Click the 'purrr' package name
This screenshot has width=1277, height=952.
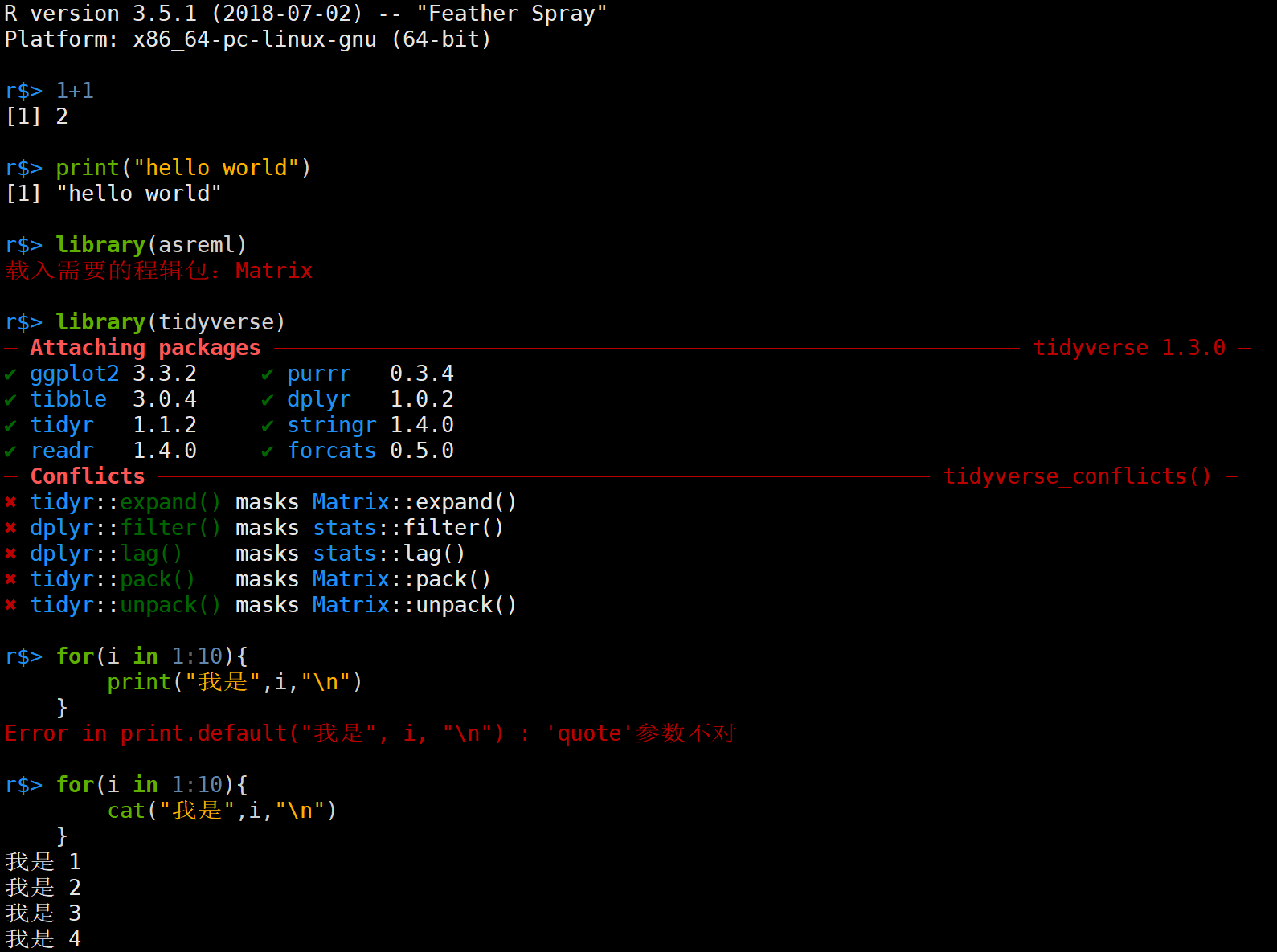[x=319, y=374]
